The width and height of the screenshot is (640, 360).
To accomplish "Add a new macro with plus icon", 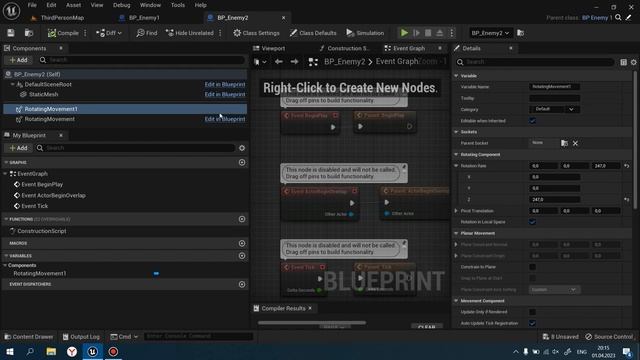I will (x=242, y=243).
